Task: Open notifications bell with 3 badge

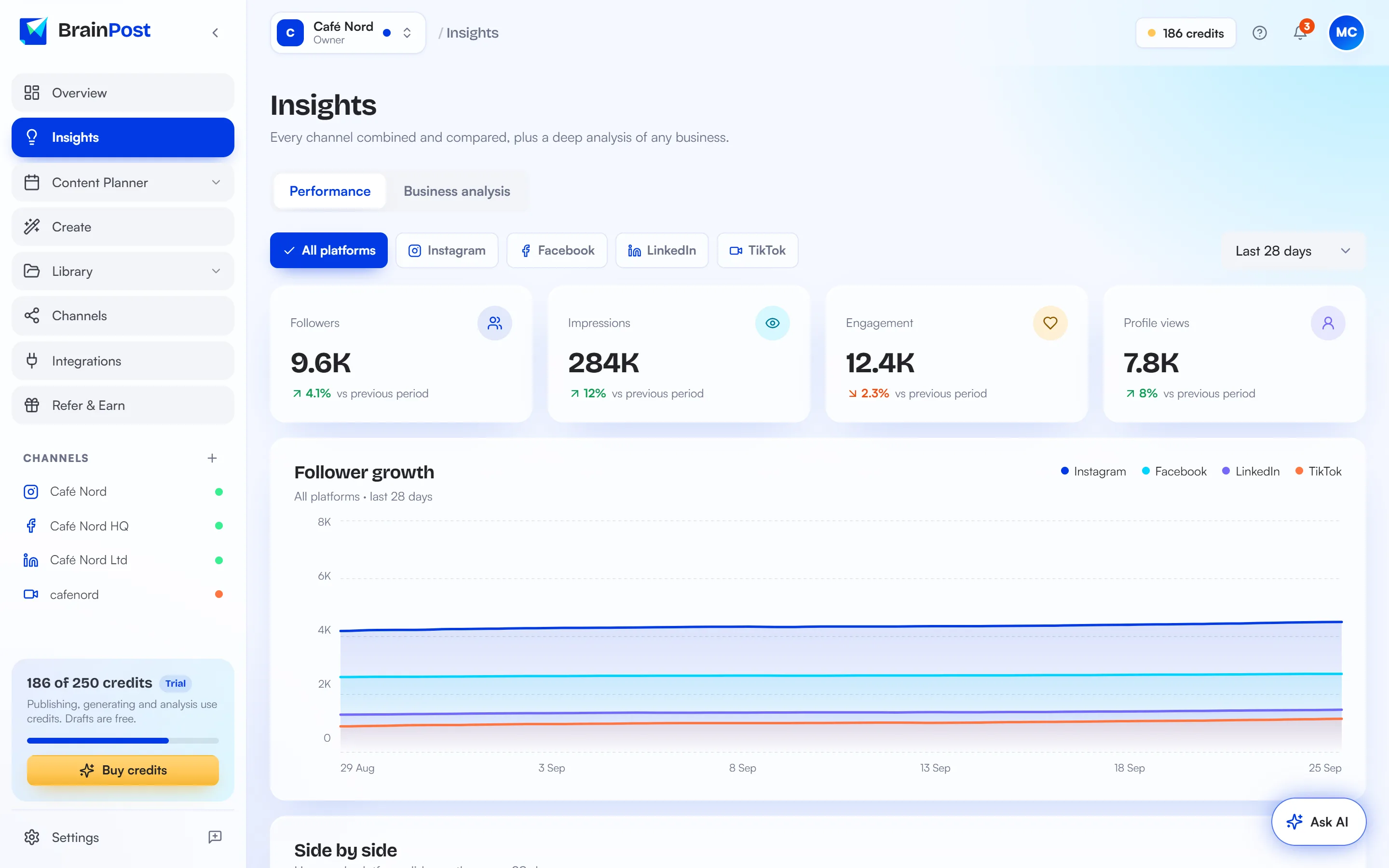Action: (x=1301, y=32)
